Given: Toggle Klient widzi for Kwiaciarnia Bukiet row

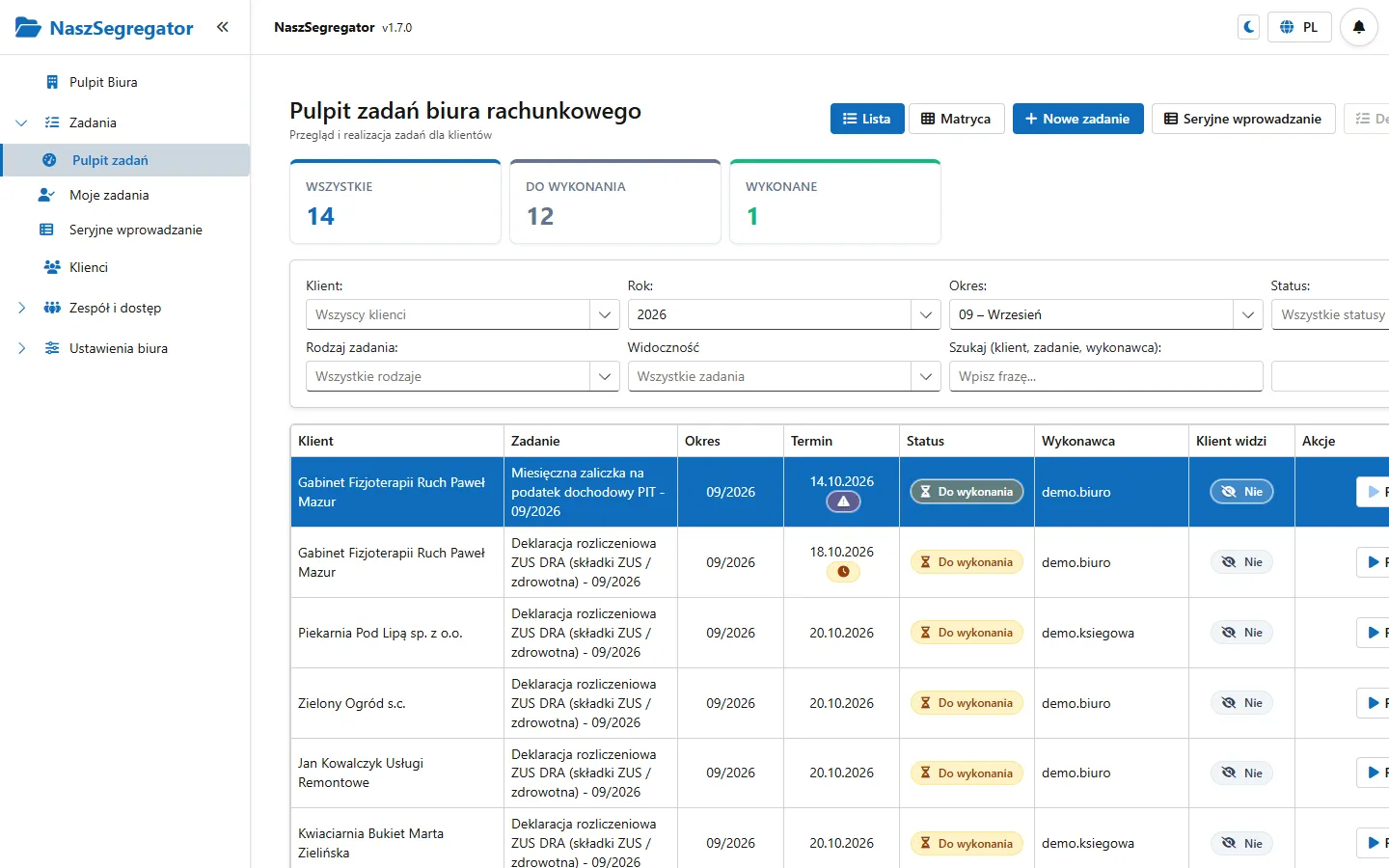Looking at the screenshot, I should (1242, 843).
